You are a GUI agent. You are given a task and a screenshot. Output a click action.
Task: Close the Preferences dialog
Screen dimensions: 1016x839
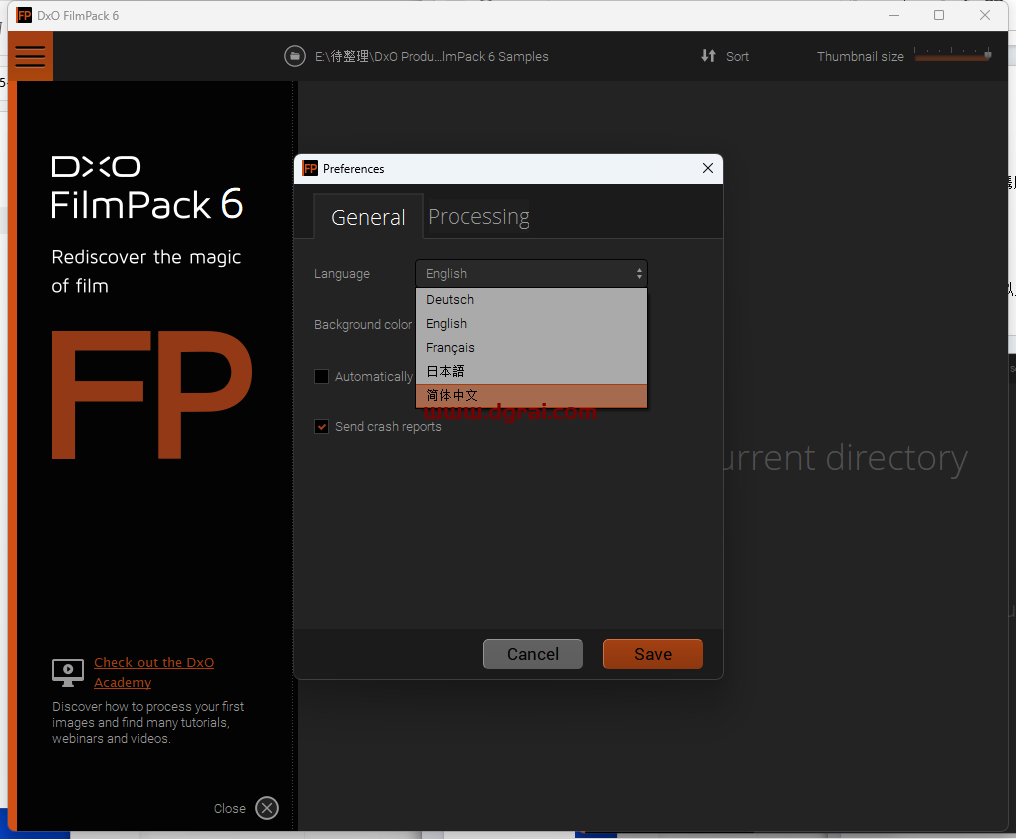(708, 168)
